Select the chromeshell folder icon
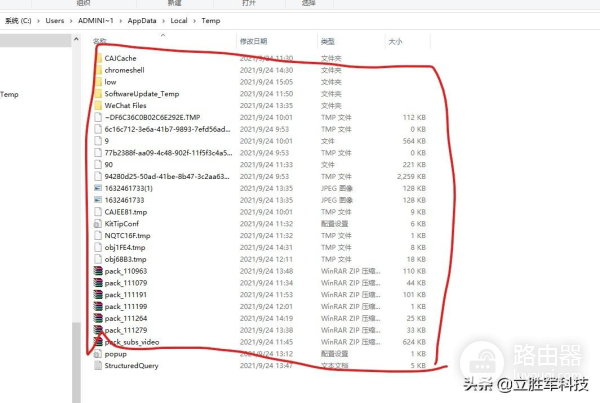The height and width of the screenshot is (403, 600). 98,70
